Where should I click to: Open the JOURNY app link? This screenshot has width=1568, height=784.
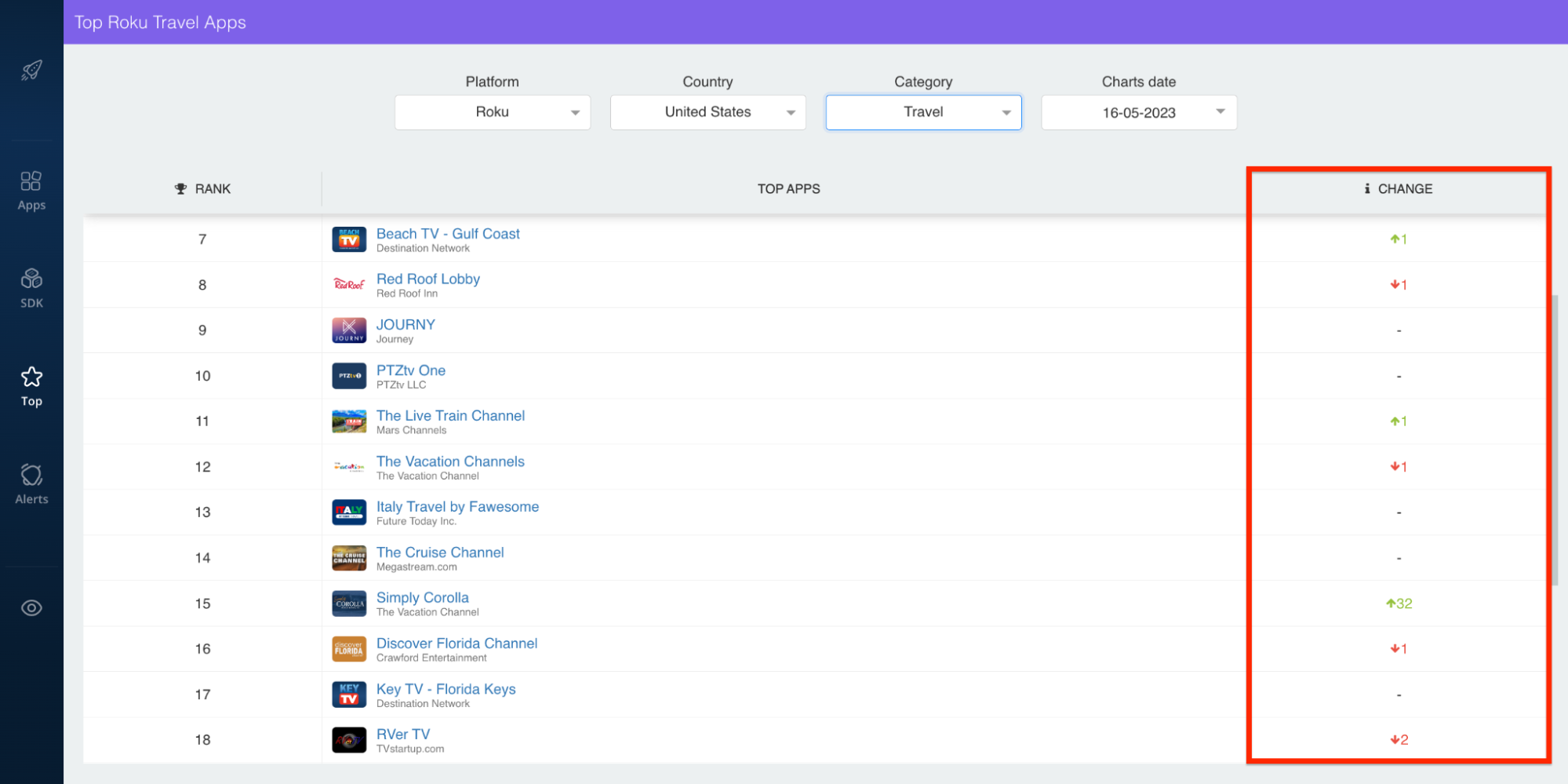pyautogui.click(x=406, y=325)
